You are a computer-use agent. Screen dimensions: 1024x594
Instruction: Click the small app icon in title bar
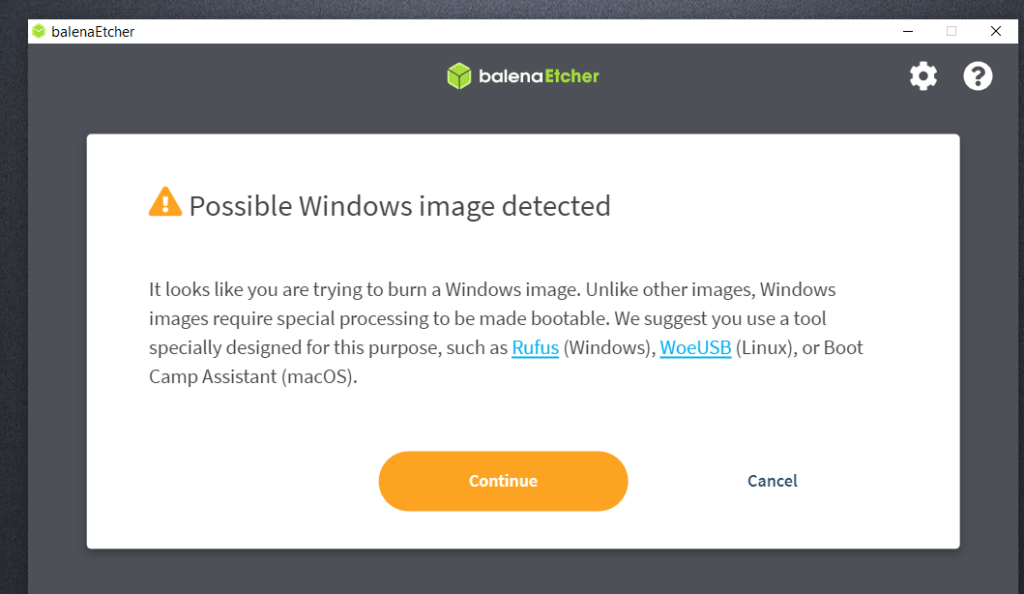(39, 31)
